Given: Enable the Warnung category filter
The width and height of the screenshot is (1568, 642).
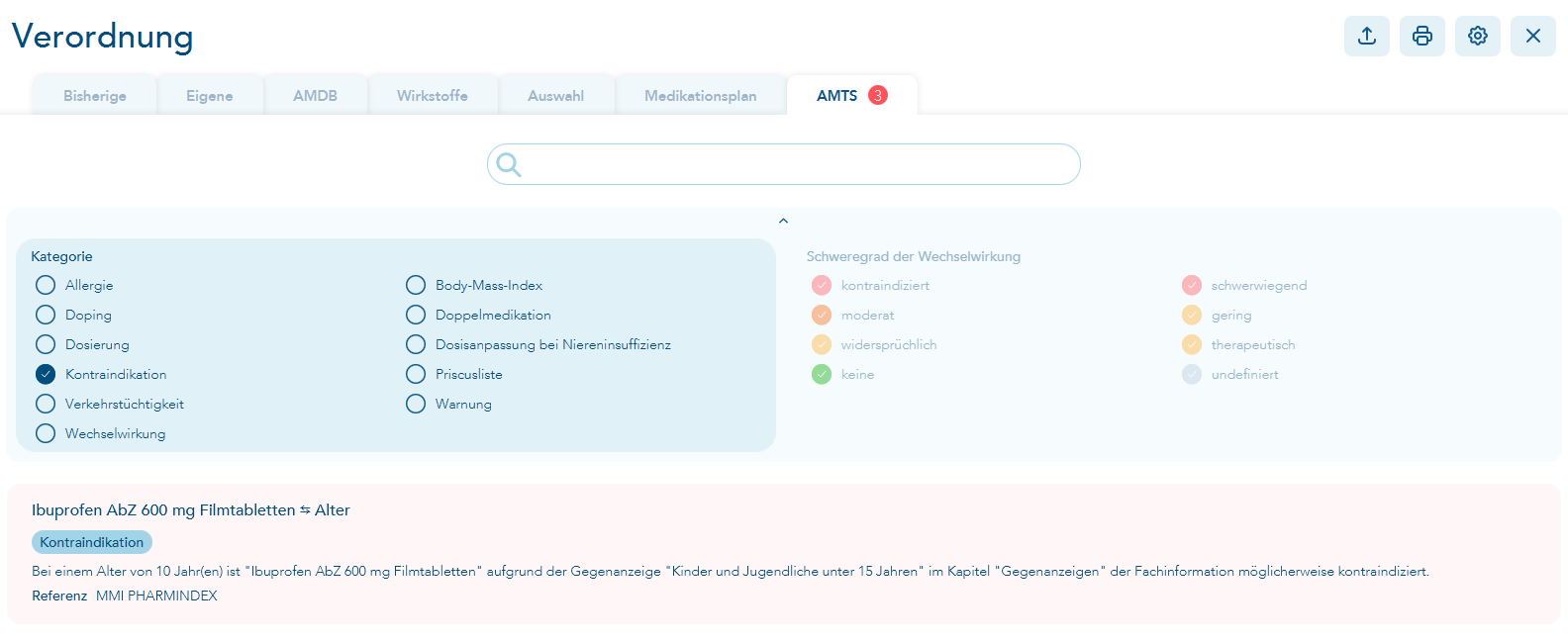Looking at the screenshot, I should coord(416,404).
